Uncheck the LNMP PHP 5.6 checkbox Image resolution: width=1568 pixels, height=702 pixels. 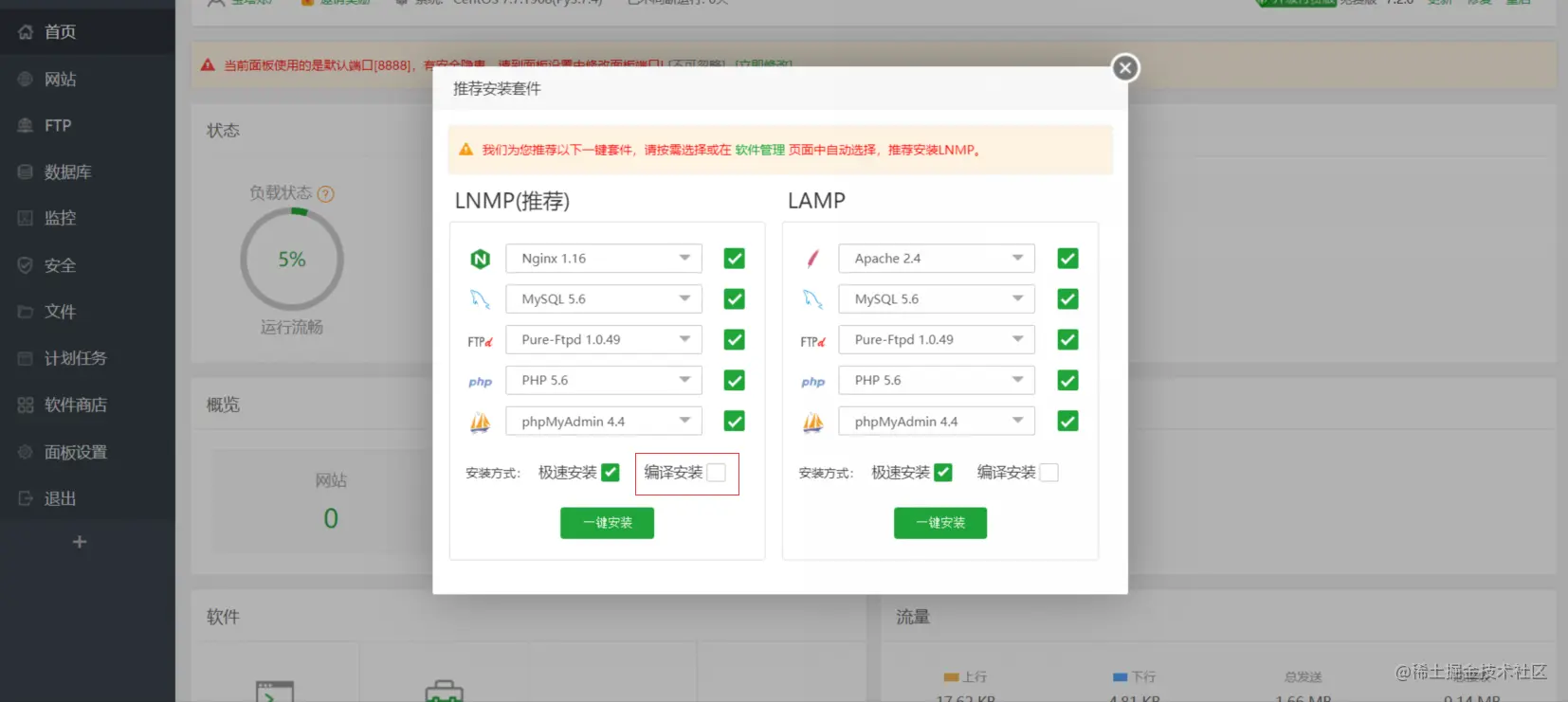coord(734,381)
